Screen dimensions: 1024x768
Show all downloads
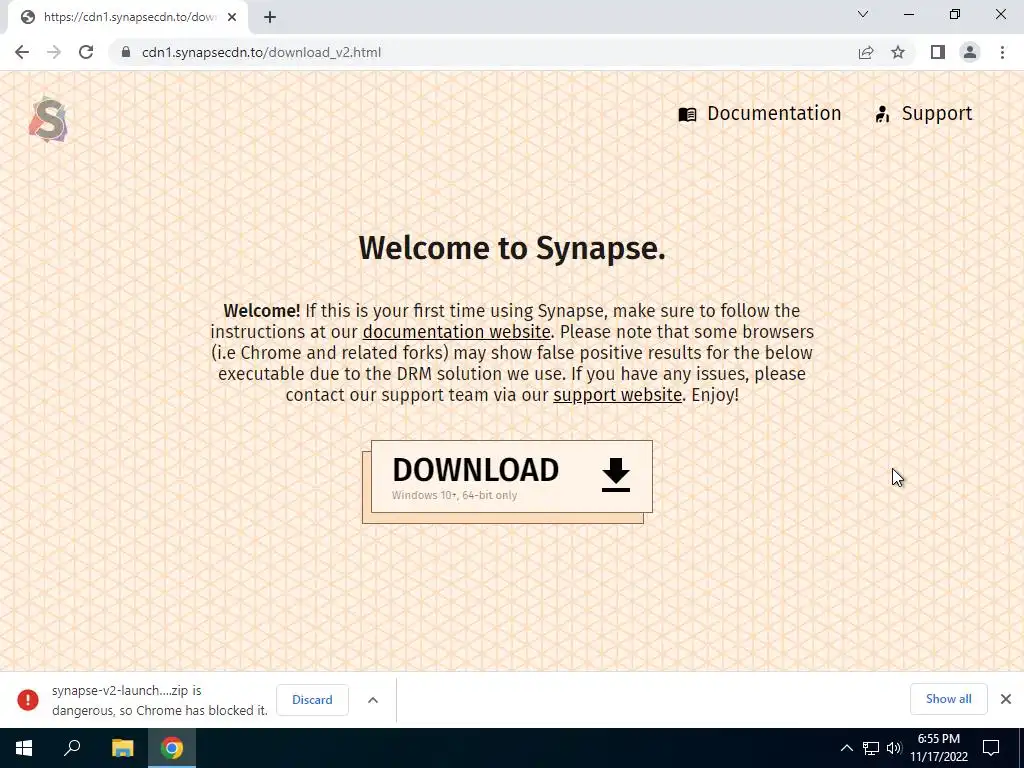(x=948, y=699)
